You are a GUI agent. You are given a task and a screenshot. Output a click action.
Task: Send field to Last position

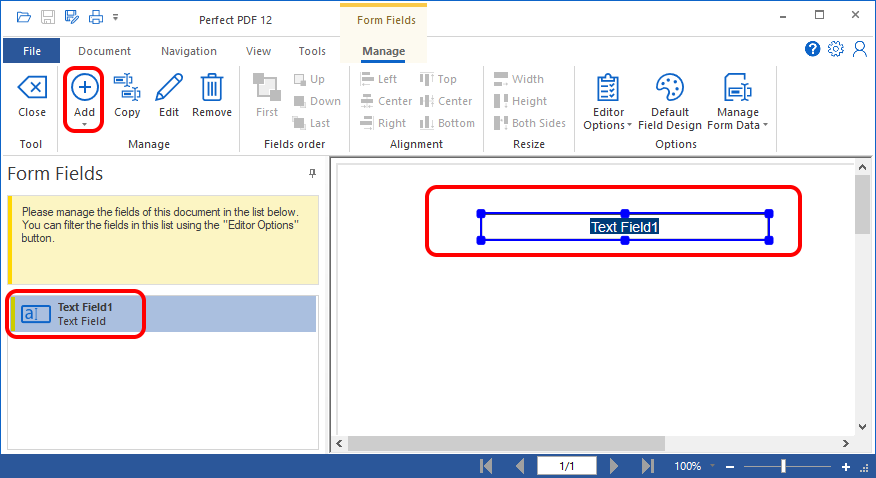point(312,123)
